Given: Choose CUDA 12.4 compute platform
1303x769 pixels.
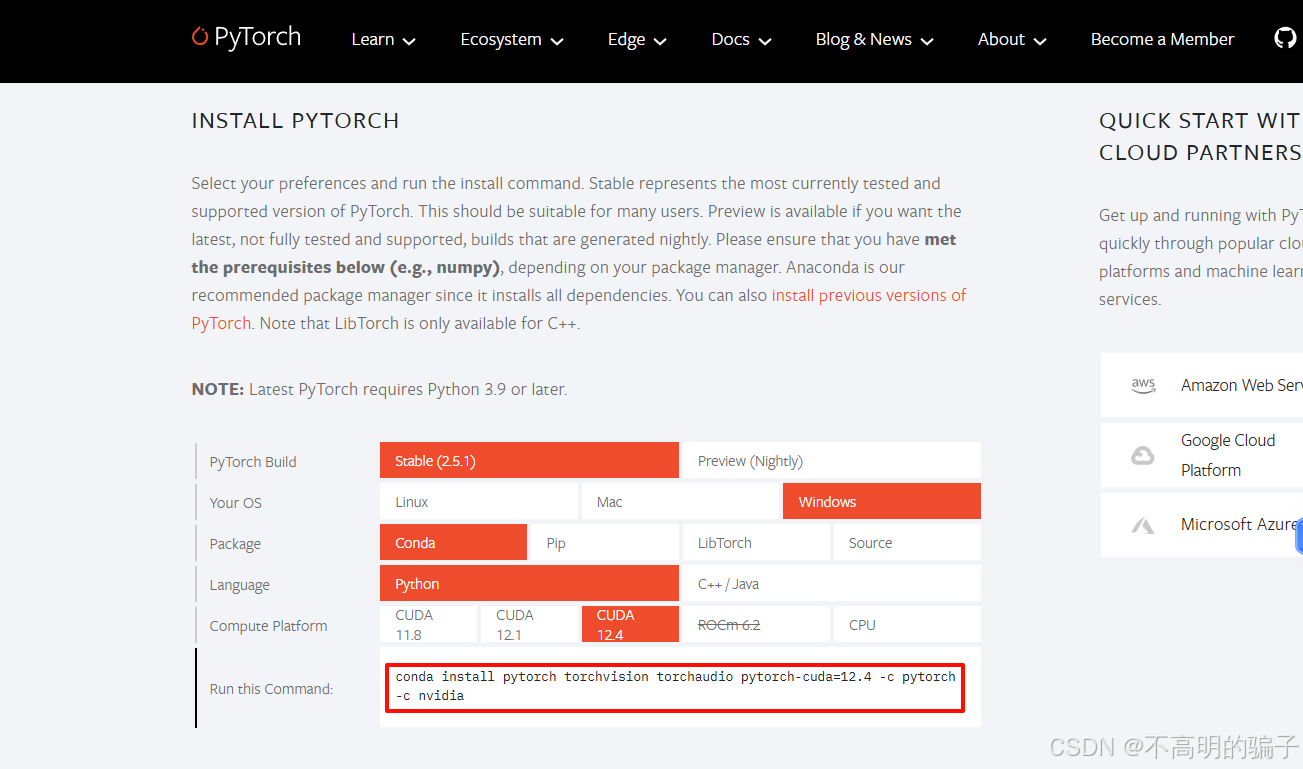Looking at the screenshot, I should pos(630,624).
